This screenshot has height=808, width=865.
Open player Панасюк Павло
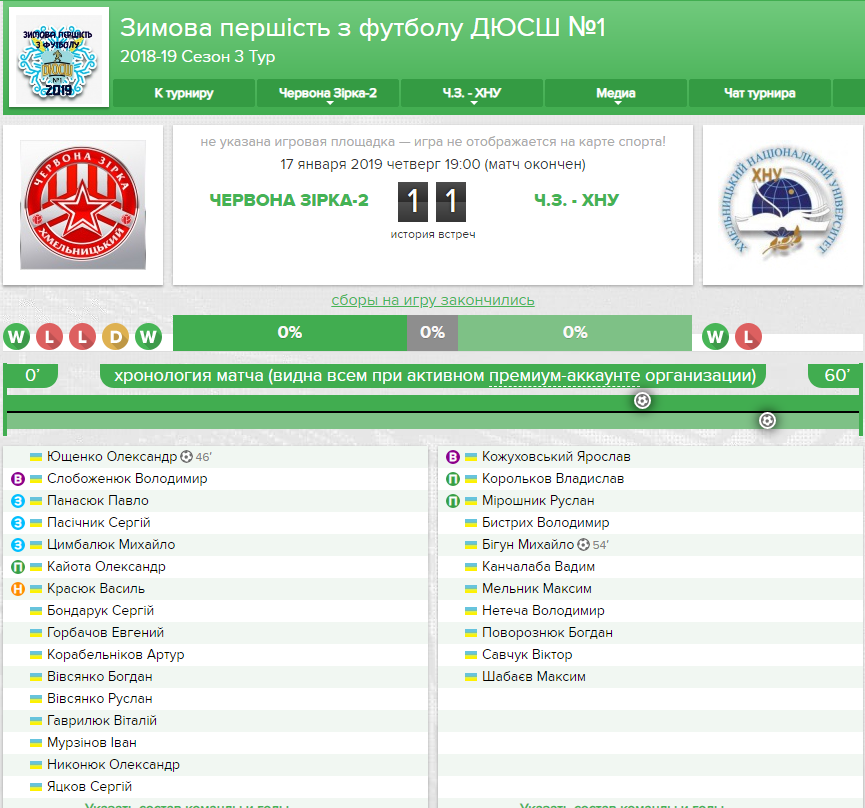pyautogui.click(x=98, y=501)
